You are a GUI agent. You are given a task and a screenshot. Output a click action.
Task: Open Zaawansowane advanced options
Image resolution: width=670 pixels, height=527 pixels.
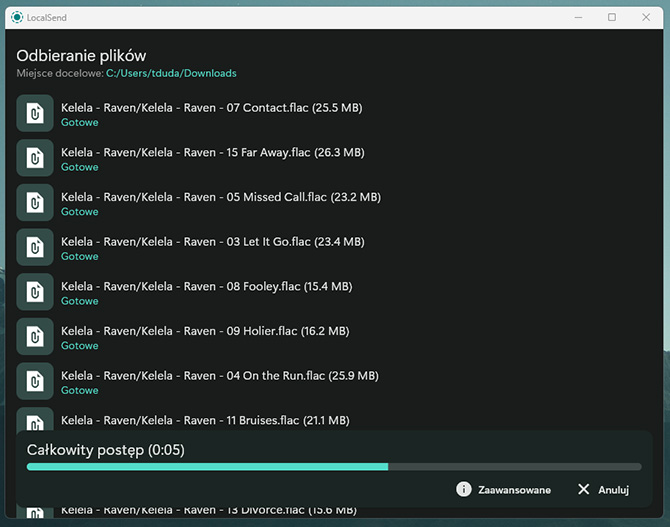[503, 489]
